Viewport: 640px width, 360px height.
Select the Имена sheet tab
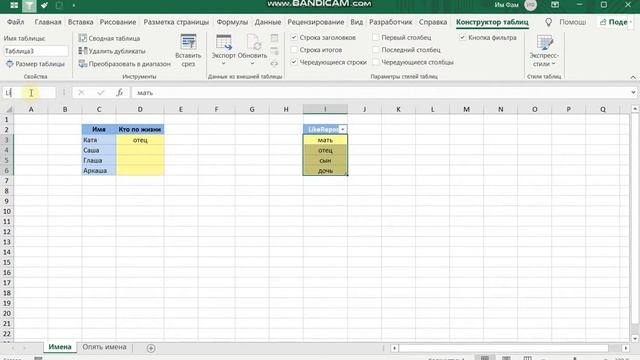click(x=60, y=347)
